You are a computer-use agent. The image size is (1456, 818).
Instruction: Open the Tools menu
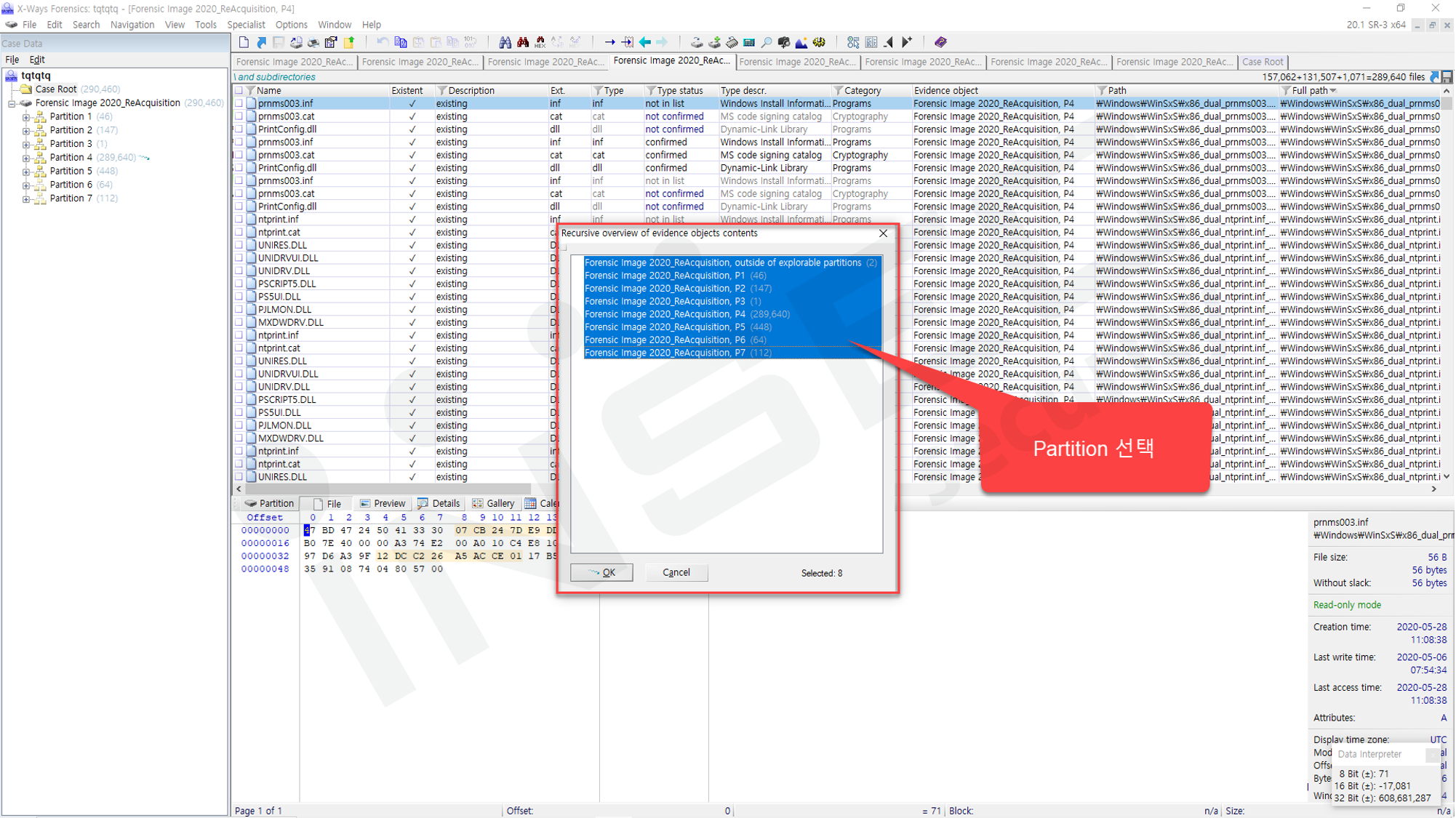pos(206,25)
